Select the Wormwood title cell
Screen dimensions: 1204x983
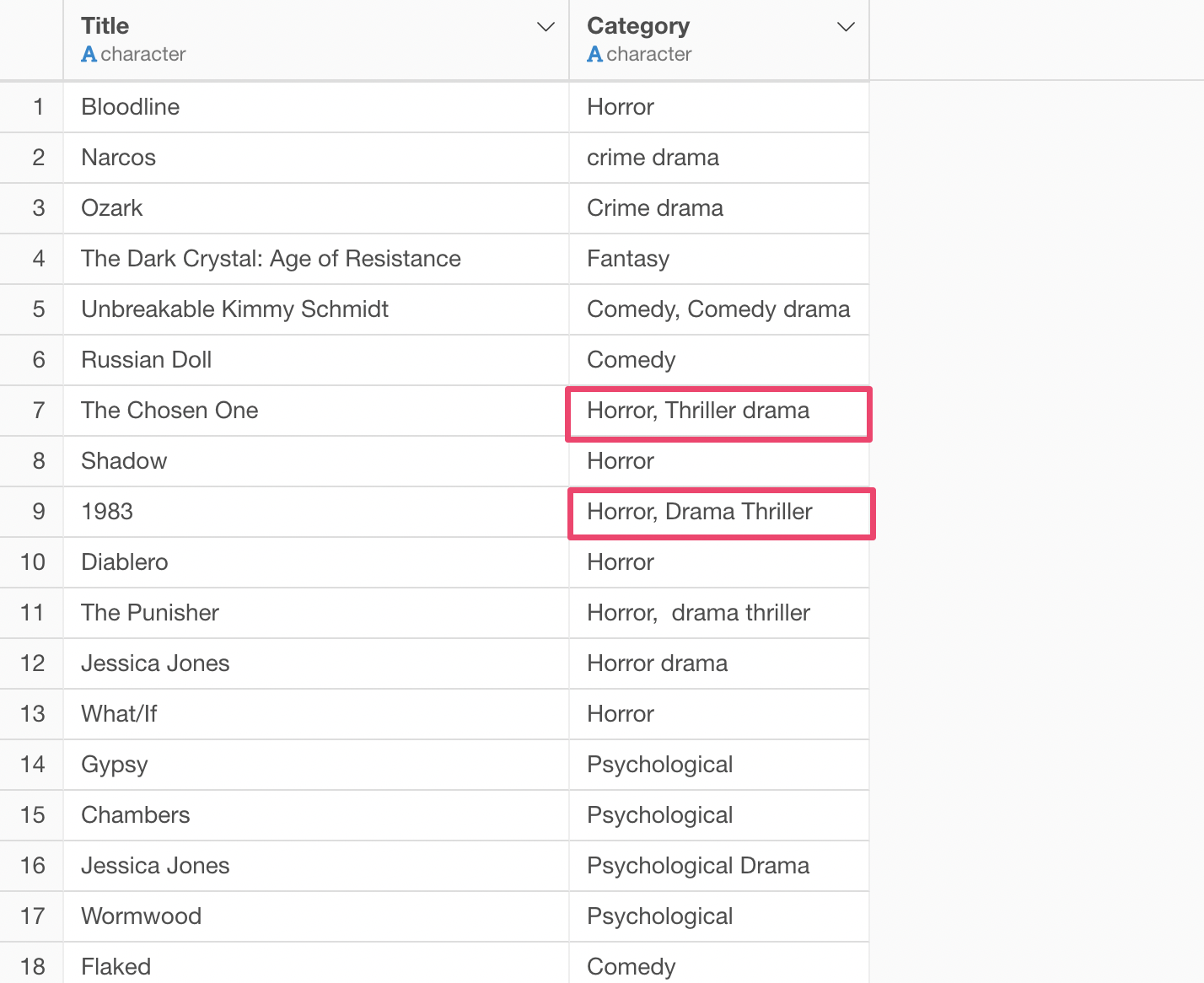pos(316,916)
